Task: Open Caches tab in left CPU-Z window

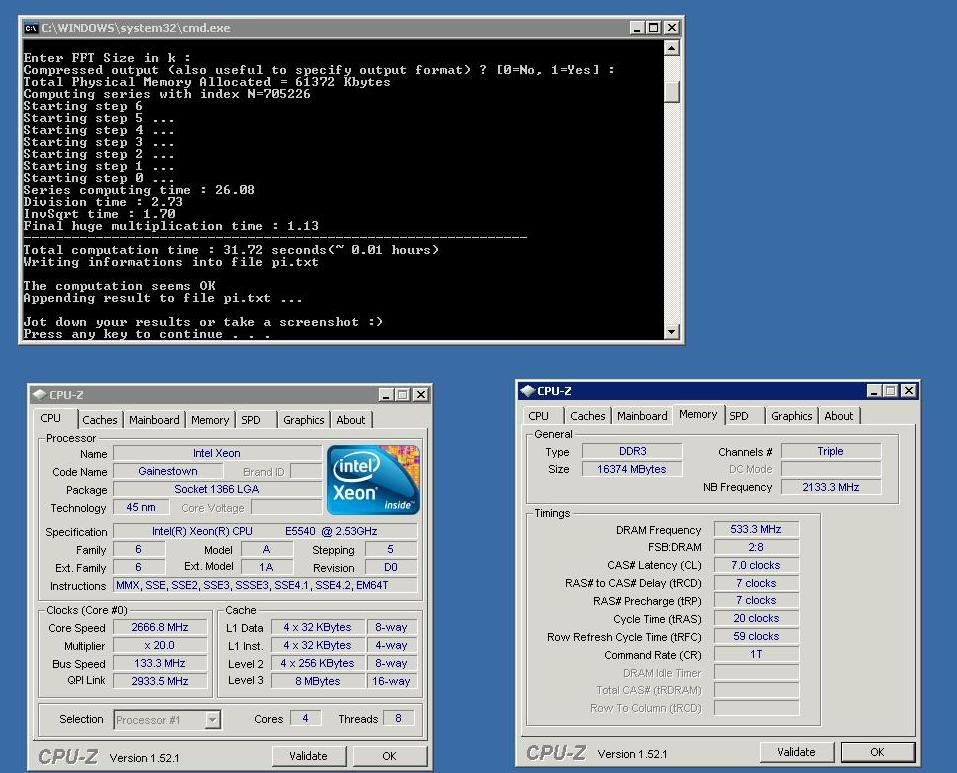Action: (x=99, y=420)
